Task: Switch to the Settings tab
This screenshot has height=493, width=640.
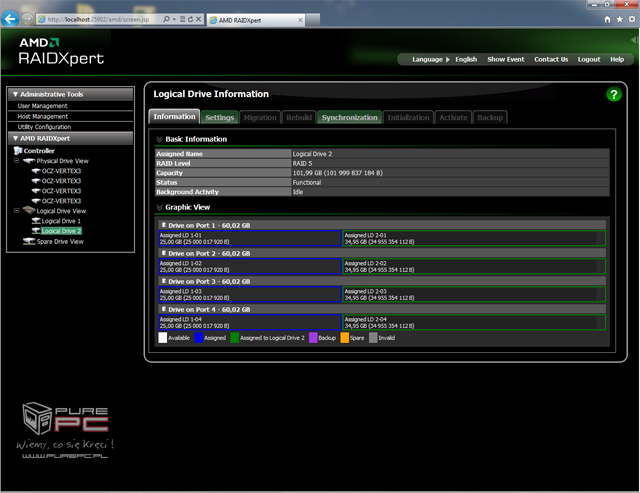Action: click(220, 118)
